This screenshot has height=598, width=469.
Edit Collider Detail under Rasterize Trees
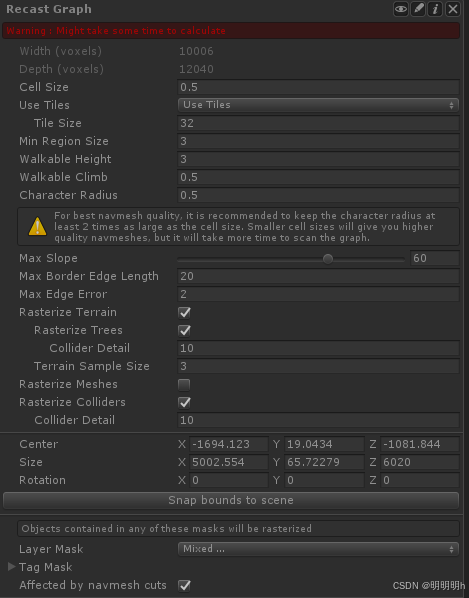click(x=318, y=348)
